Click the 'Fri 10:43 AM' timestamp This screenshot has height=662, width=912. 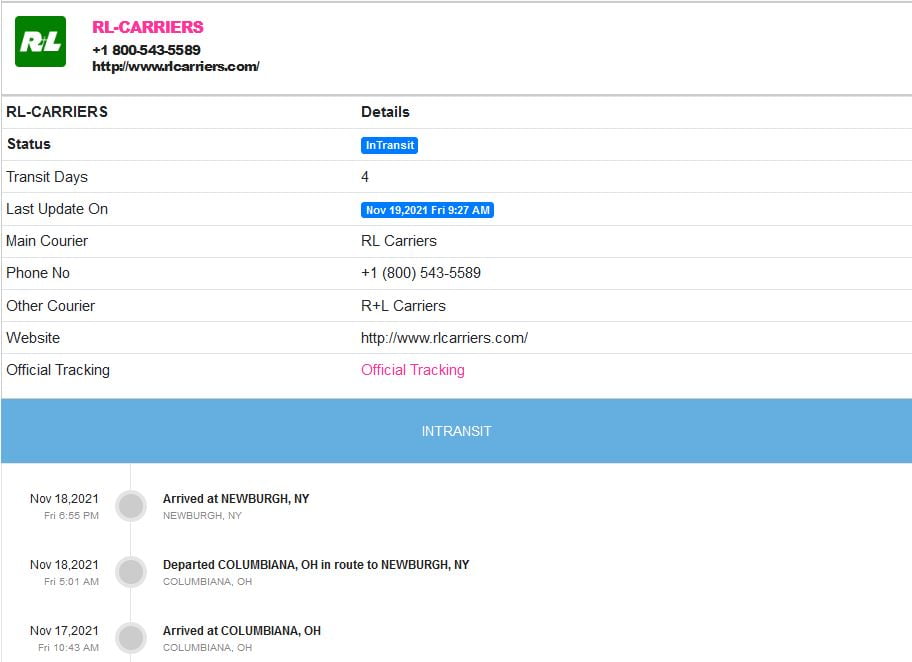pos(68,647)
